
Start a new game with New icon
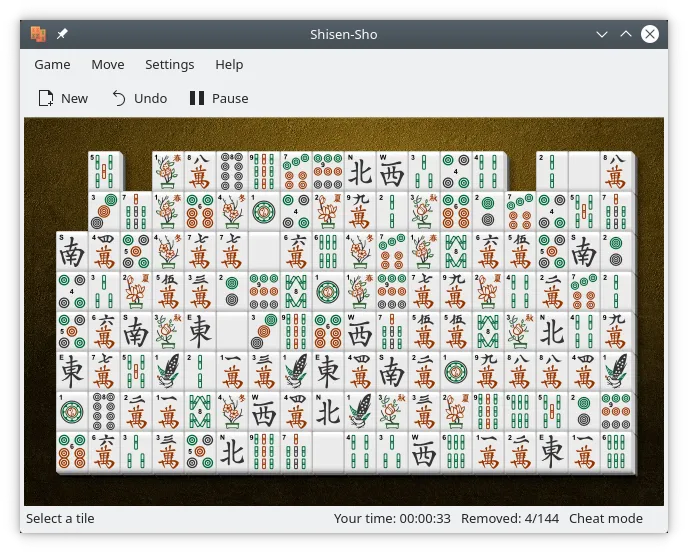(x=62, y=98)
